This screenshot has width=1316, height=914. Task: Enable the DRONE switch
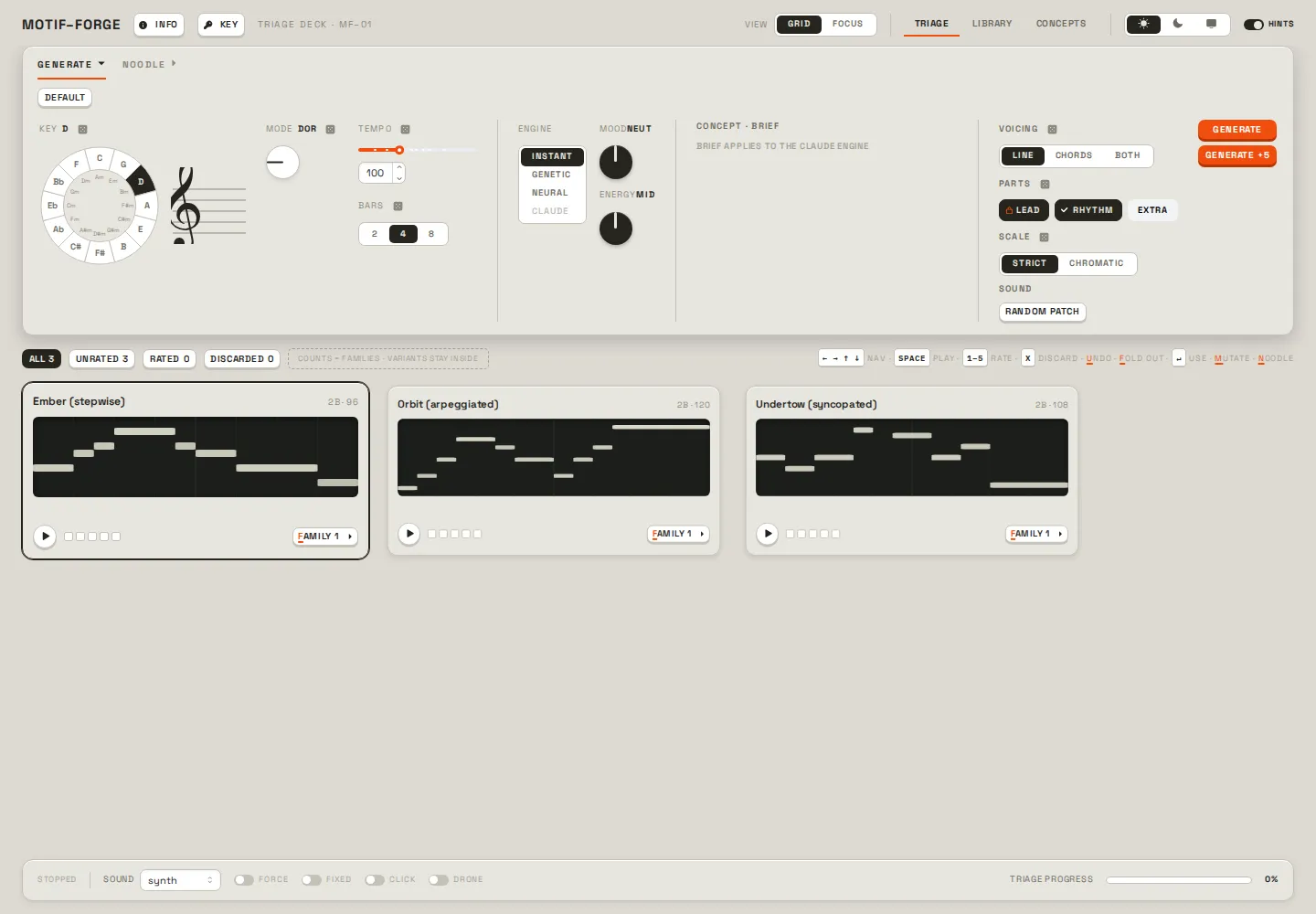[438, 880]
